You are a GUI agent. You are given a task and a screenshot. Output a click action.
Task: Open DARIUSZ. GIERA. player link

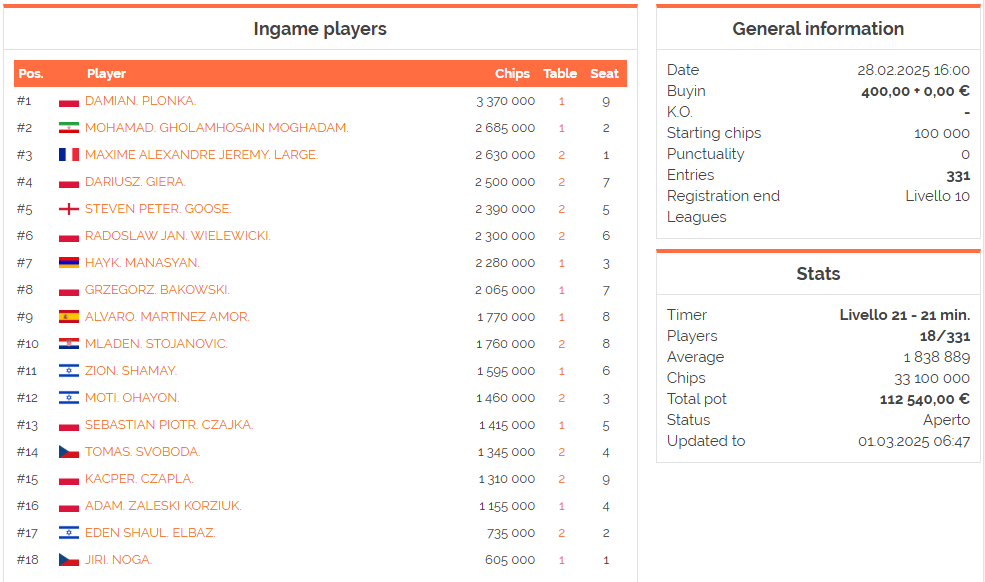tap(136, 182)
